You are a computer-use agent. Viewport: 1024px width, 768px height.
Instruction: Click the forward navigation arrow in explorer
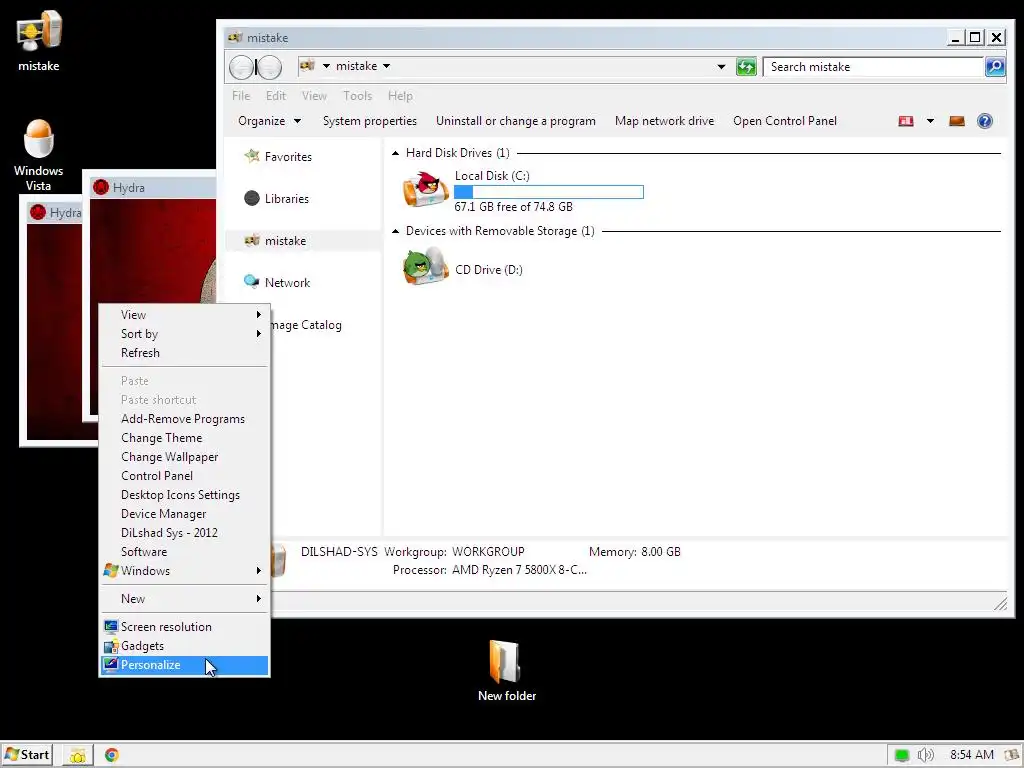pyautogui.click(x=269, y=67)
